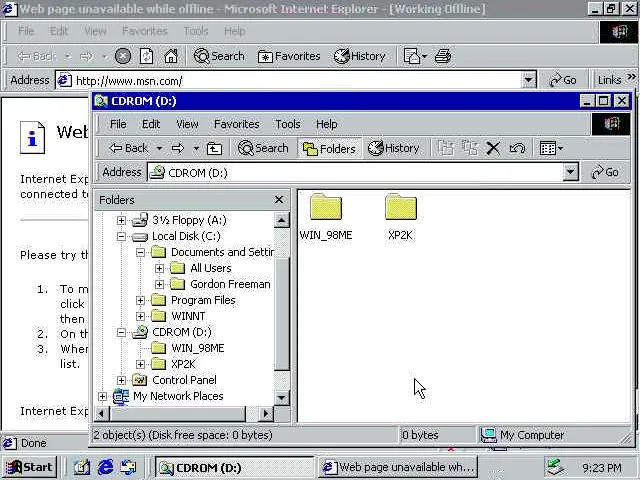The height and width of the screenshot is (480, 640).
Task: Switch to Web page unavailable taskbar button
Action: click(398, 467)
